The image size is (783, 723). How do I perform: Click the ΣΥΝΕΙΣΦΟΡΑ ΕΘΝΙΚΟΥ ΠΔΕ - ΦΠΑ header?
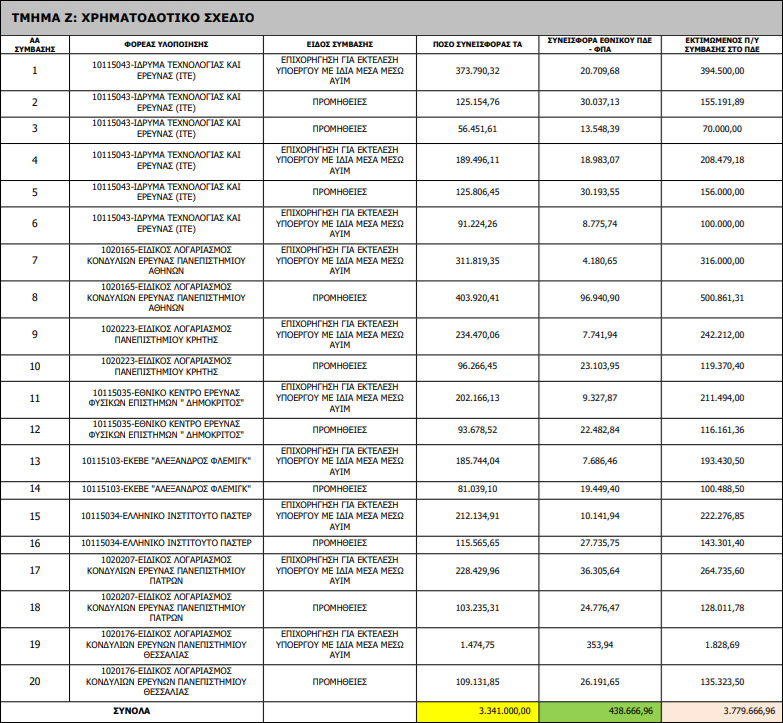pyautogui.click(x=599, y=45)
